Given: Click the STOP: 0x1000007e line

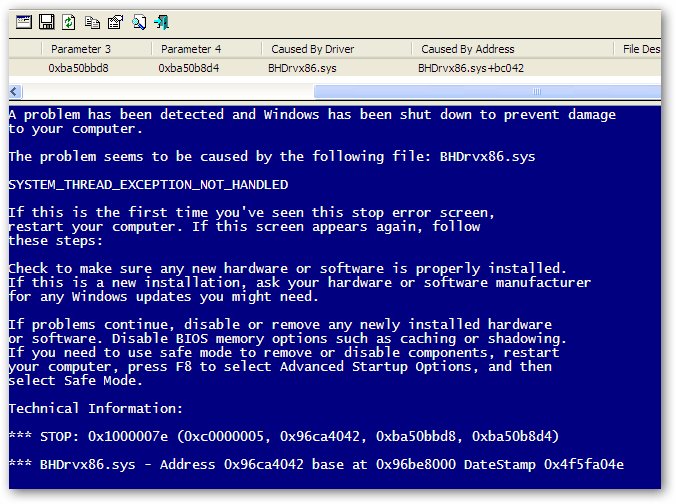Looking at the screenshot, I should pos(284,436).
